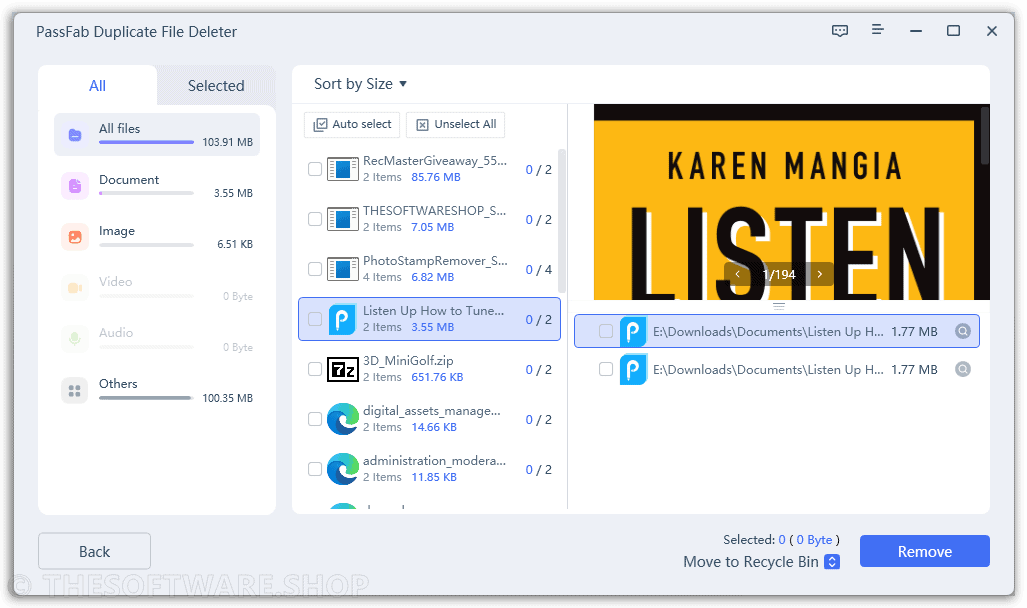1027x608 pixels.
Task: Click Edge icon of administration_modera file
Action: click(x=343, y=469)
